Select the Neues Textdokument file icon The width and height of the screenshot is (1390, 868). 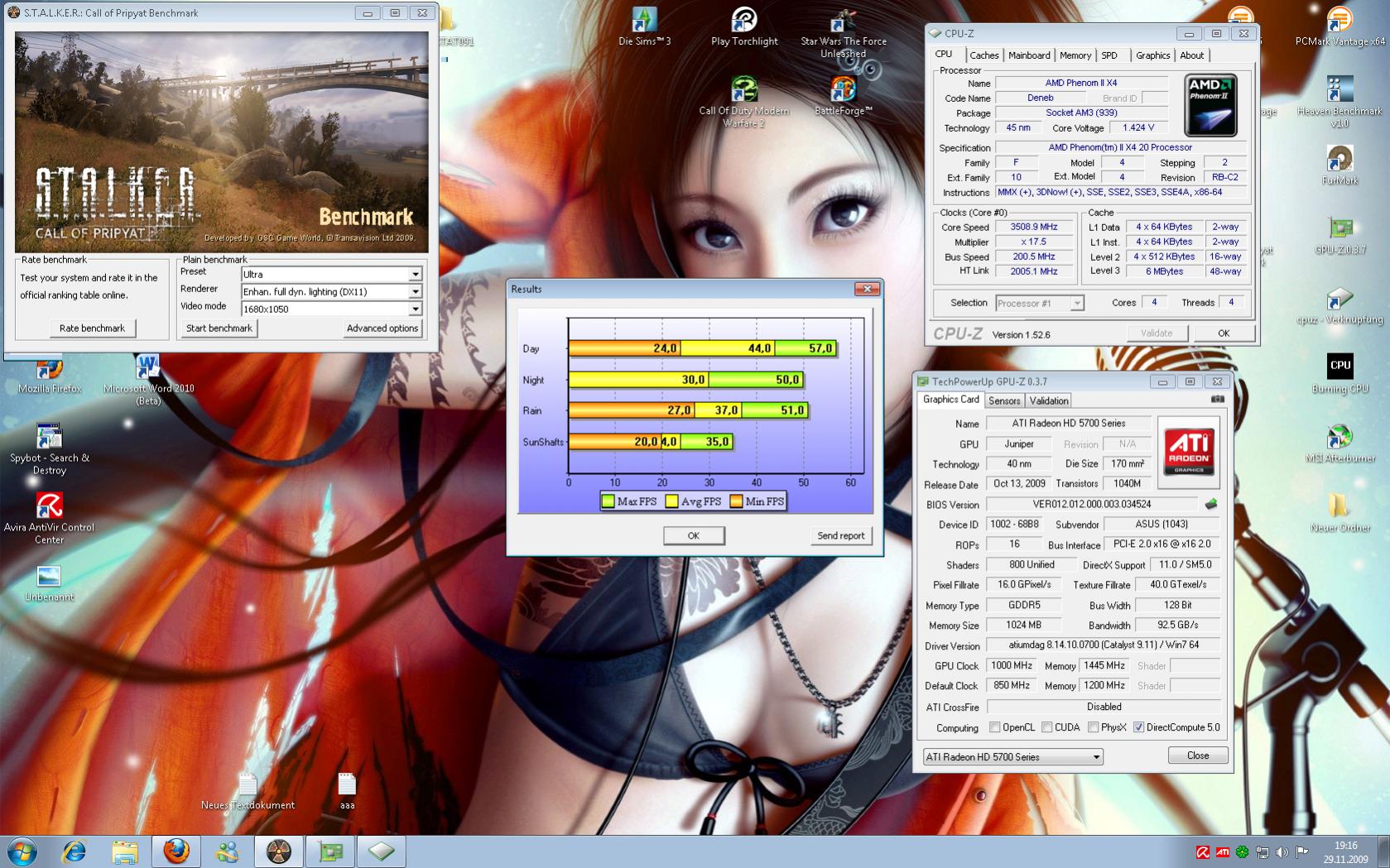tap(248, 790)
